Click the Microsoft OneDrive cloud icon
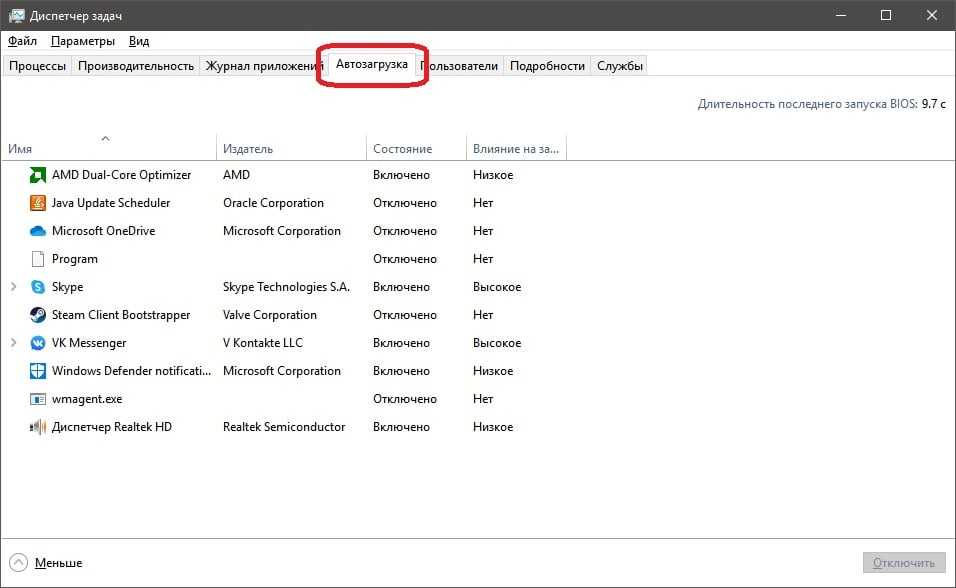Image resolution: width=956 pixels, height=588 pixels. pos(38,231)
